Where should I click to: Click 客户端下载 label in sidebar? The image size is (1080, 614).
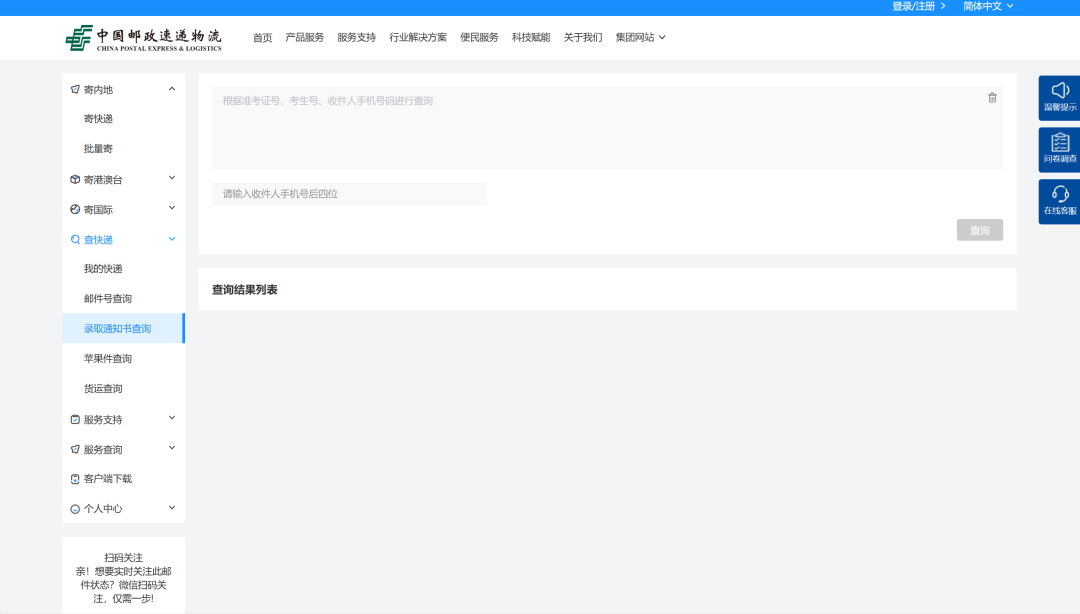108,479
